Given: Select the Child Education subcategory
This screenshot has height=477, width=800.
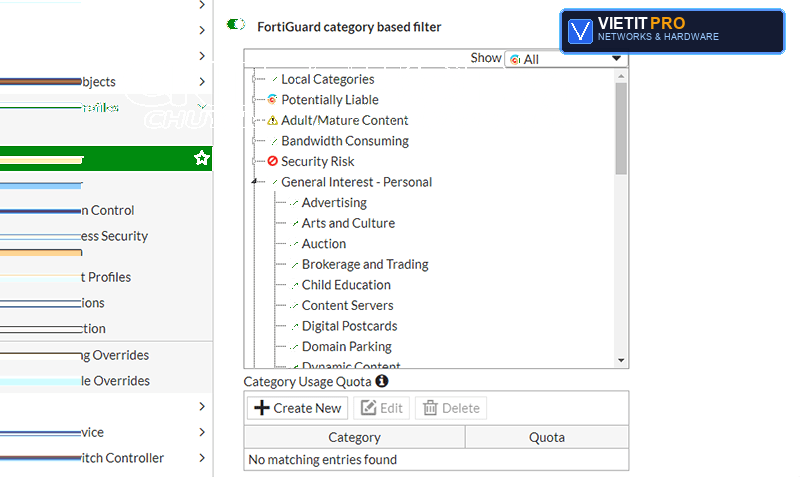Looking at the screenshot, I should 346,285.
